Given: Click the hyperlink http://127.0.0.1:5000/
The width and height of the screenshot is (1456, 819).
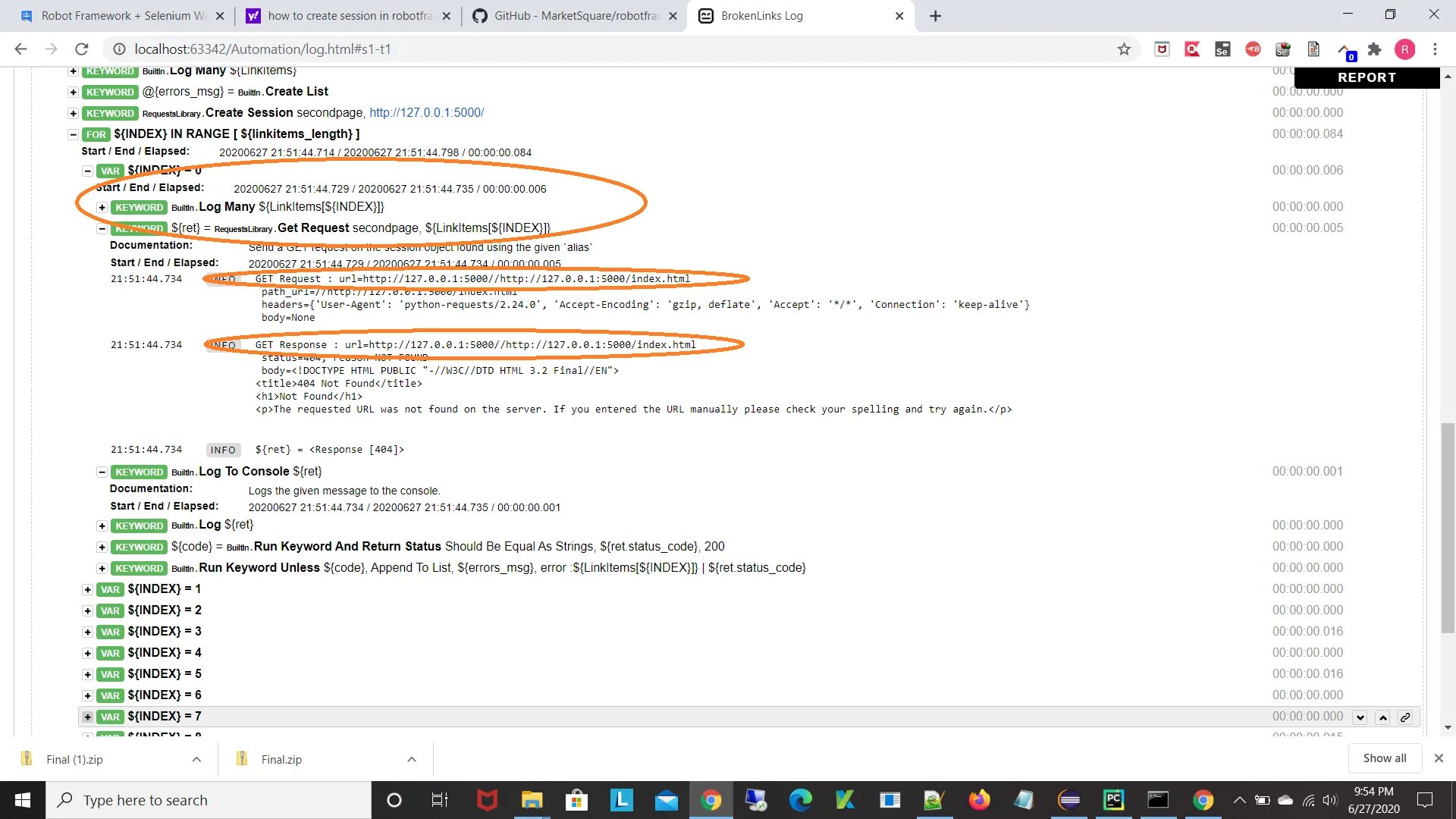Looking at the screenshot, I should point(427,112).
